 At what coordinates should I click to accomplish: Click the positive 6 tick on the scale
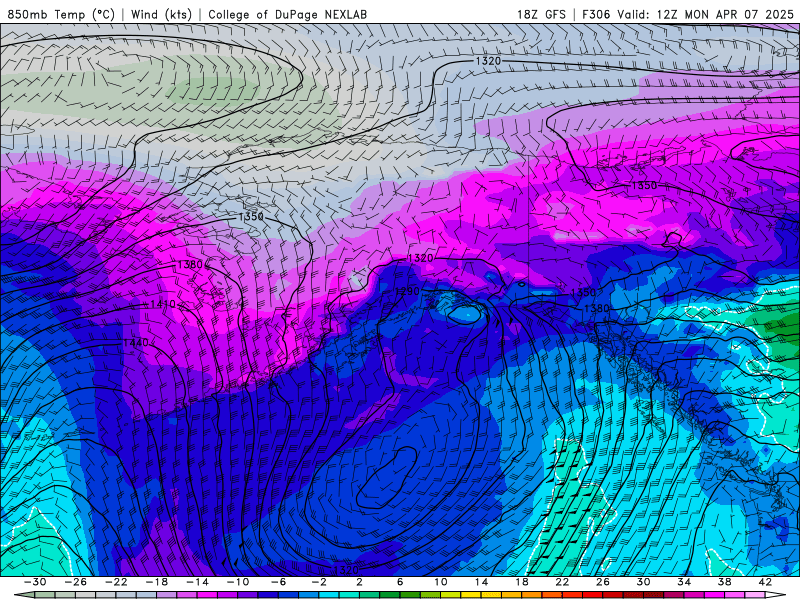(400, 582)
